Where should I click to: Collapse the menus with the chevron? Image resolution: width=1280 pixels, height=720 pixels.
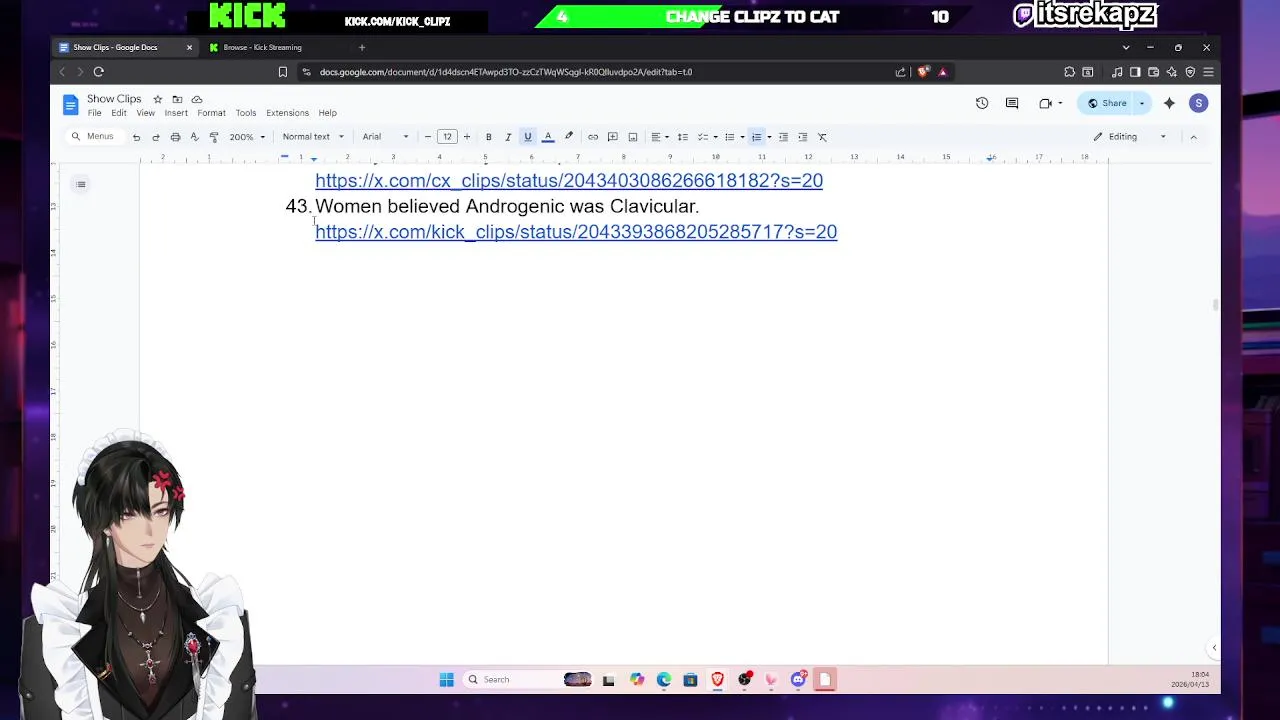tap(1193, 137)
